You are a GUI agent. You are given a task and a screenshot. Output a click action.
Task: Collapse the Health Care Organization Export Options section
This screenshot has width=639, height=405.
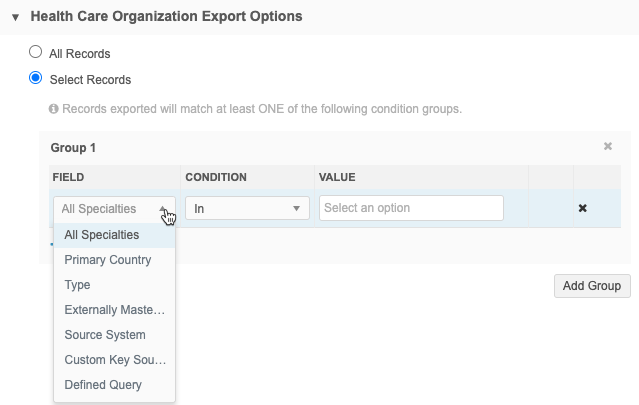16,18
